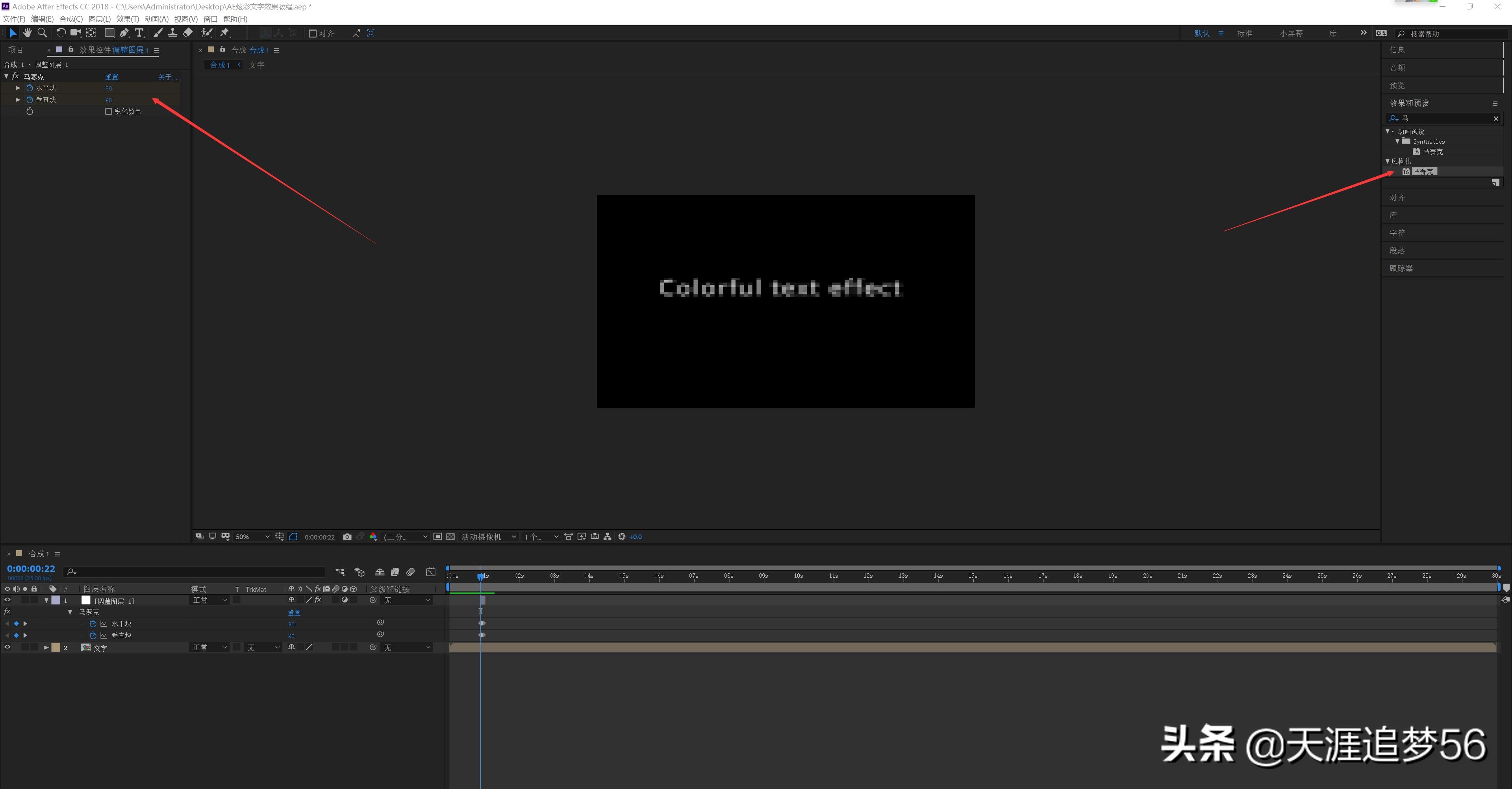Select the Pen tool
The image size is (1512, 789).
coord(124,33)
